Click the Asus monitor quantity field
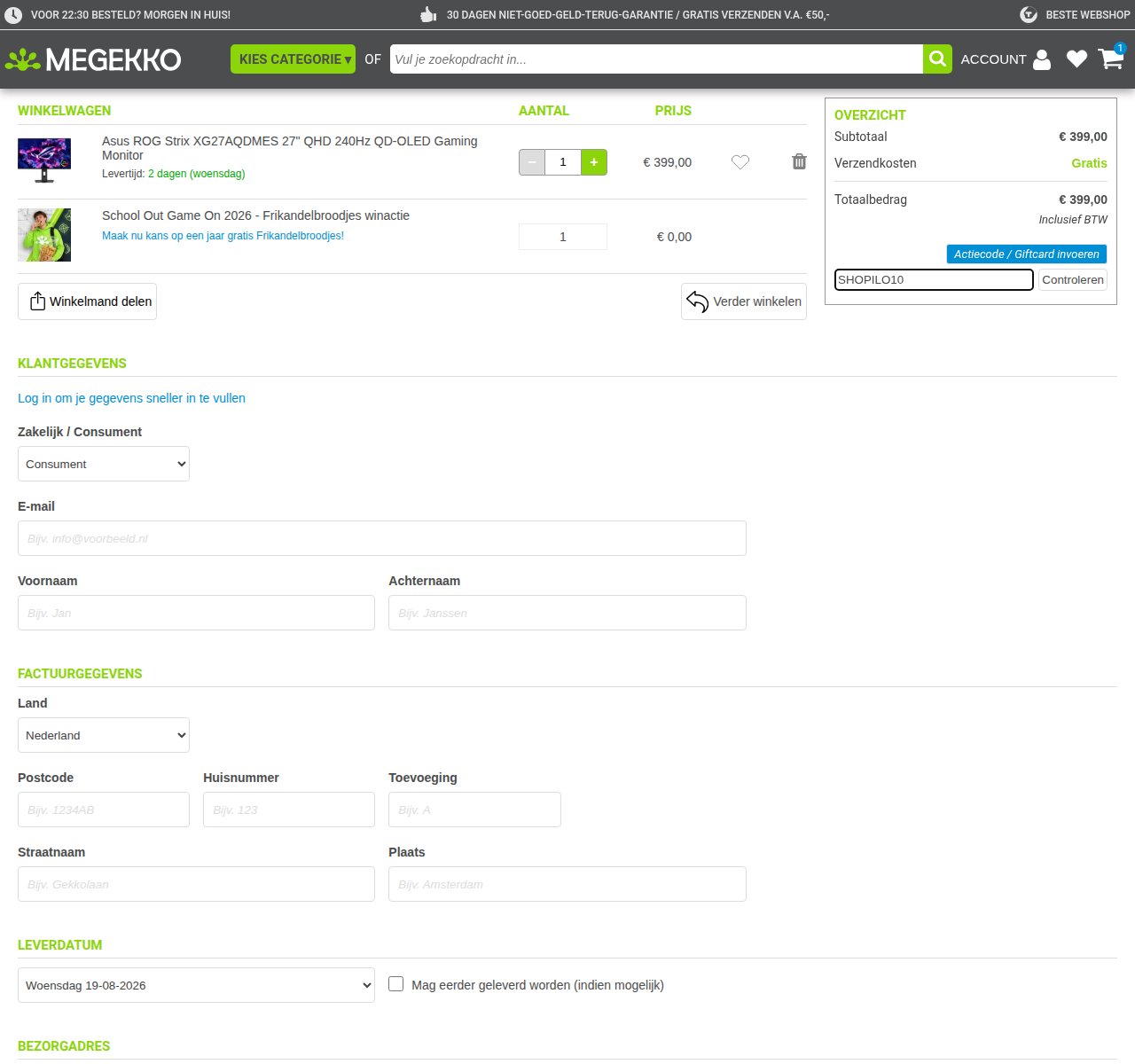The width and height of the screenshot is (1135, 1064). [x=563, y=162]
